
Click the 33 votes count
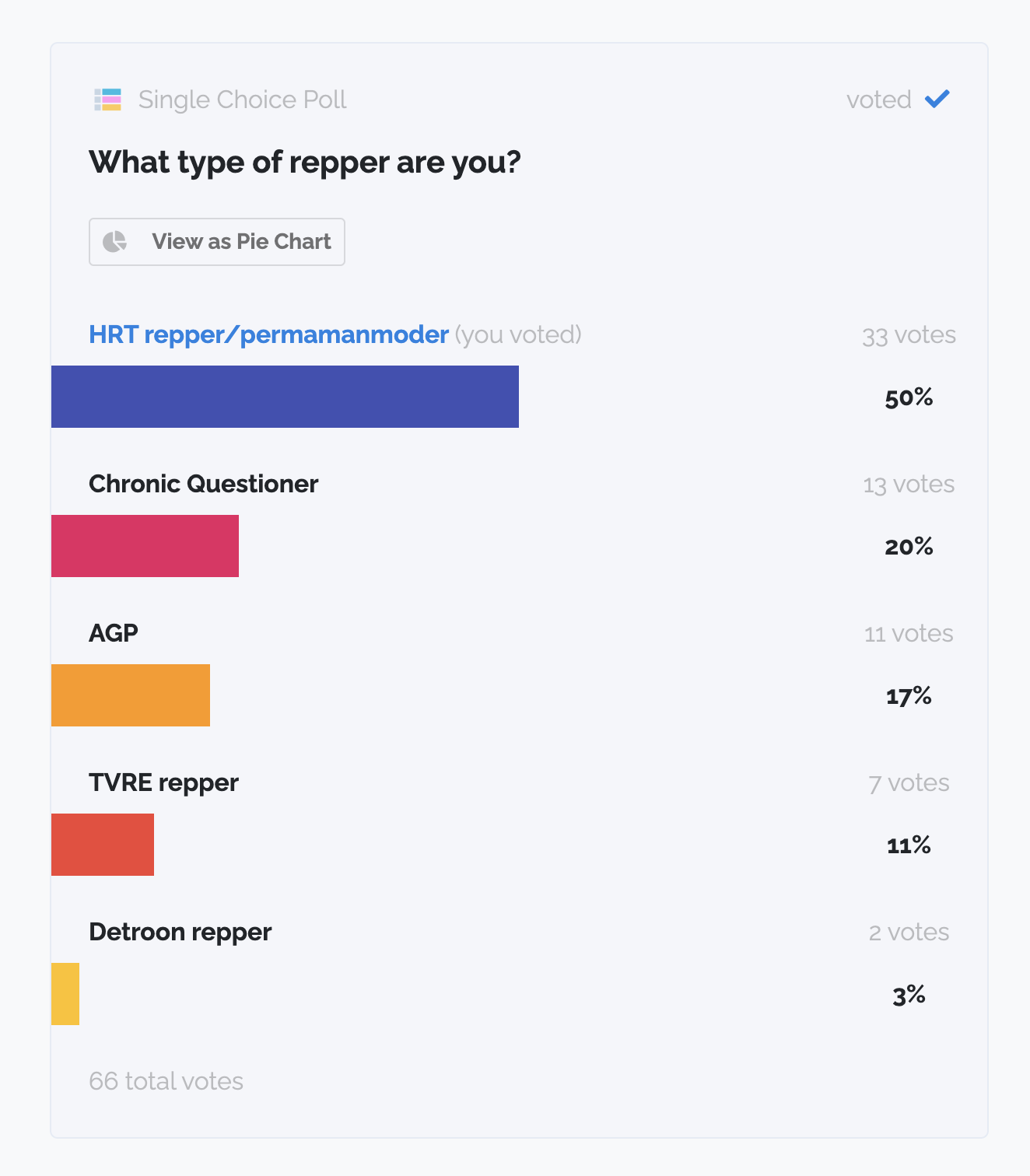[x=909, y=335]
